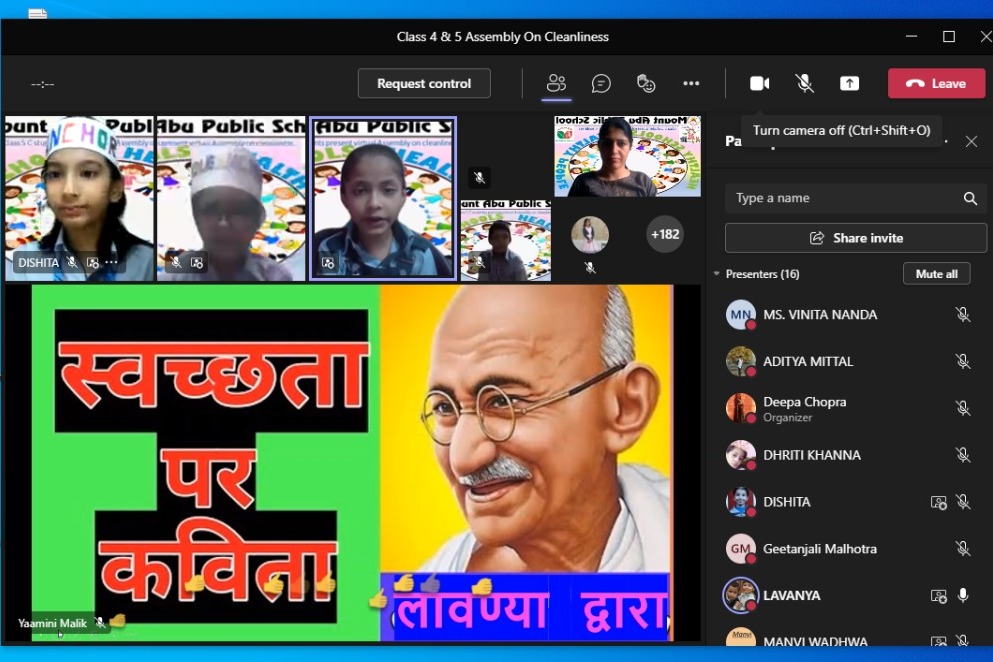
Task: Click the Share invite button
Action: [x=856, y=238]
